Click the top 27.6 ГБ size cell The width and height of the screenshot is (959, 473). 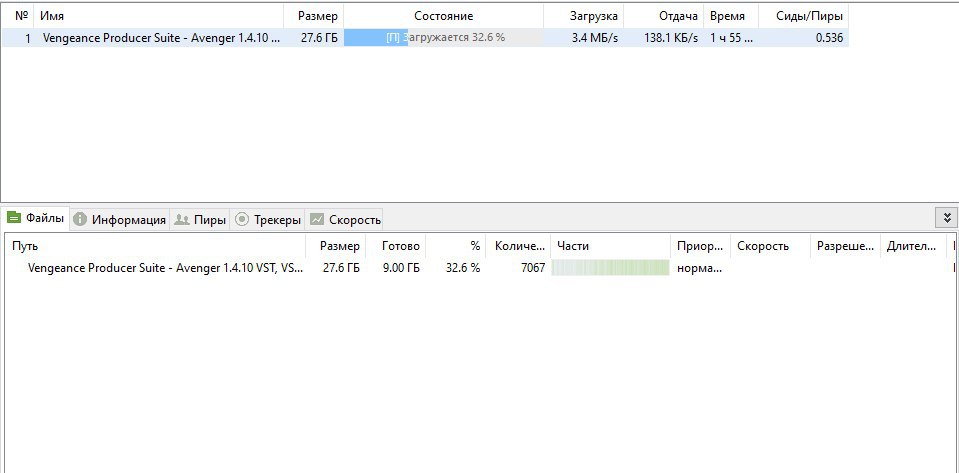click(x=319, y=38)
